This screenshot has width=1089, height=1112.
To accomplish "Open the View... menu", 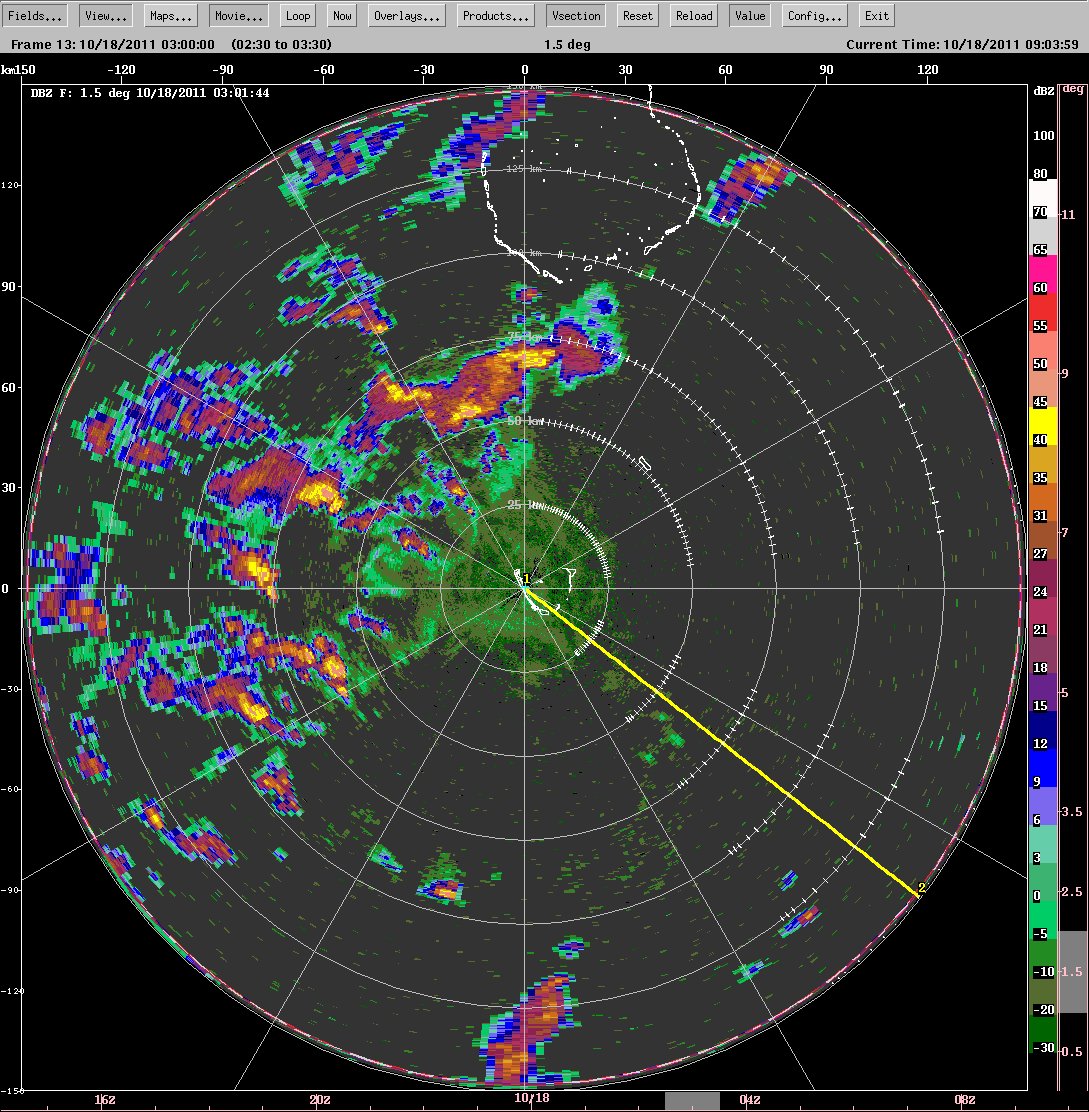I will 106,16.
